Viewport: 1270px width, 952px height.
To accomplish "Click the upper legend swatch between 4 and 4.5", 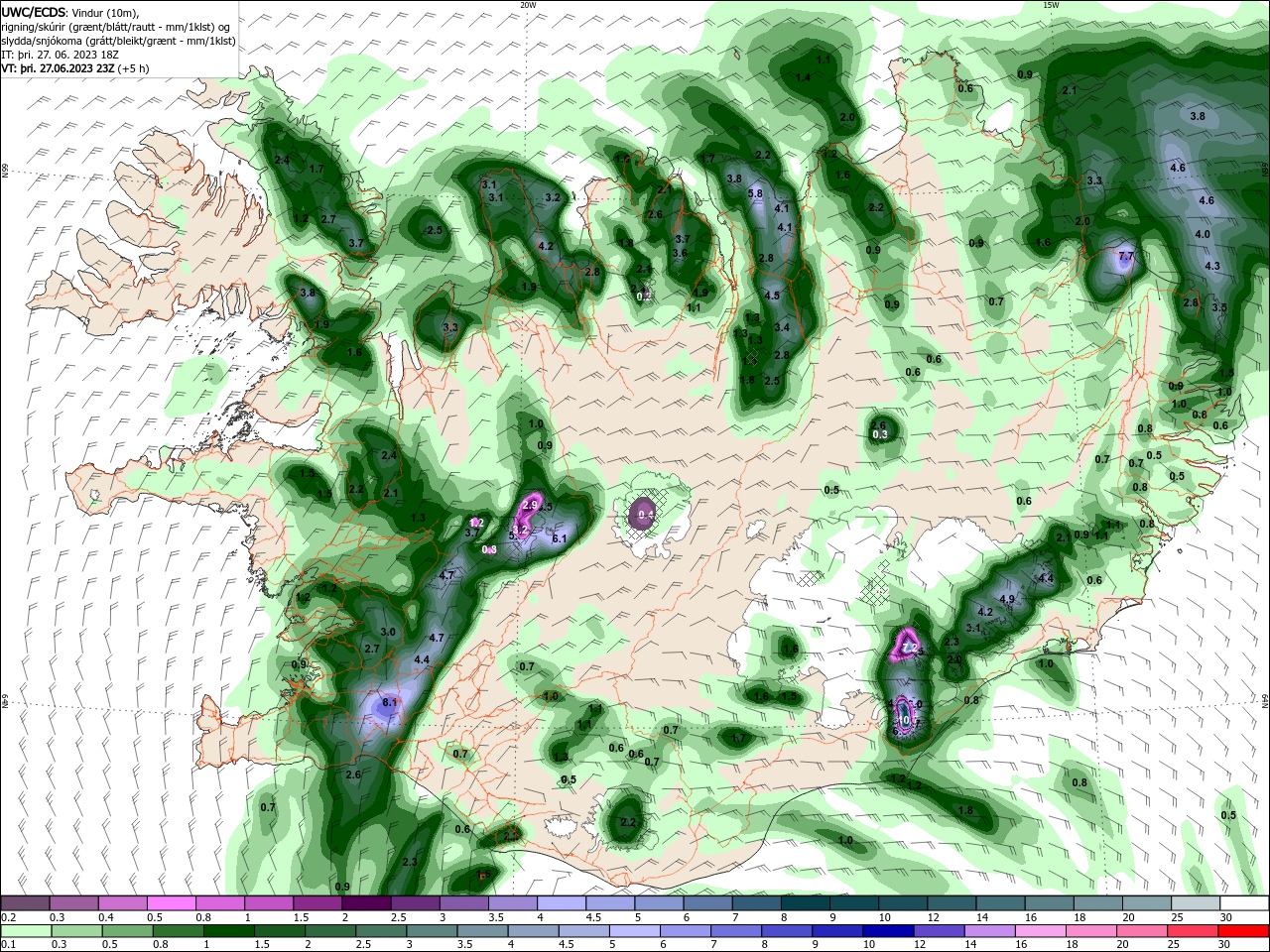I will (x=562, y=903).
